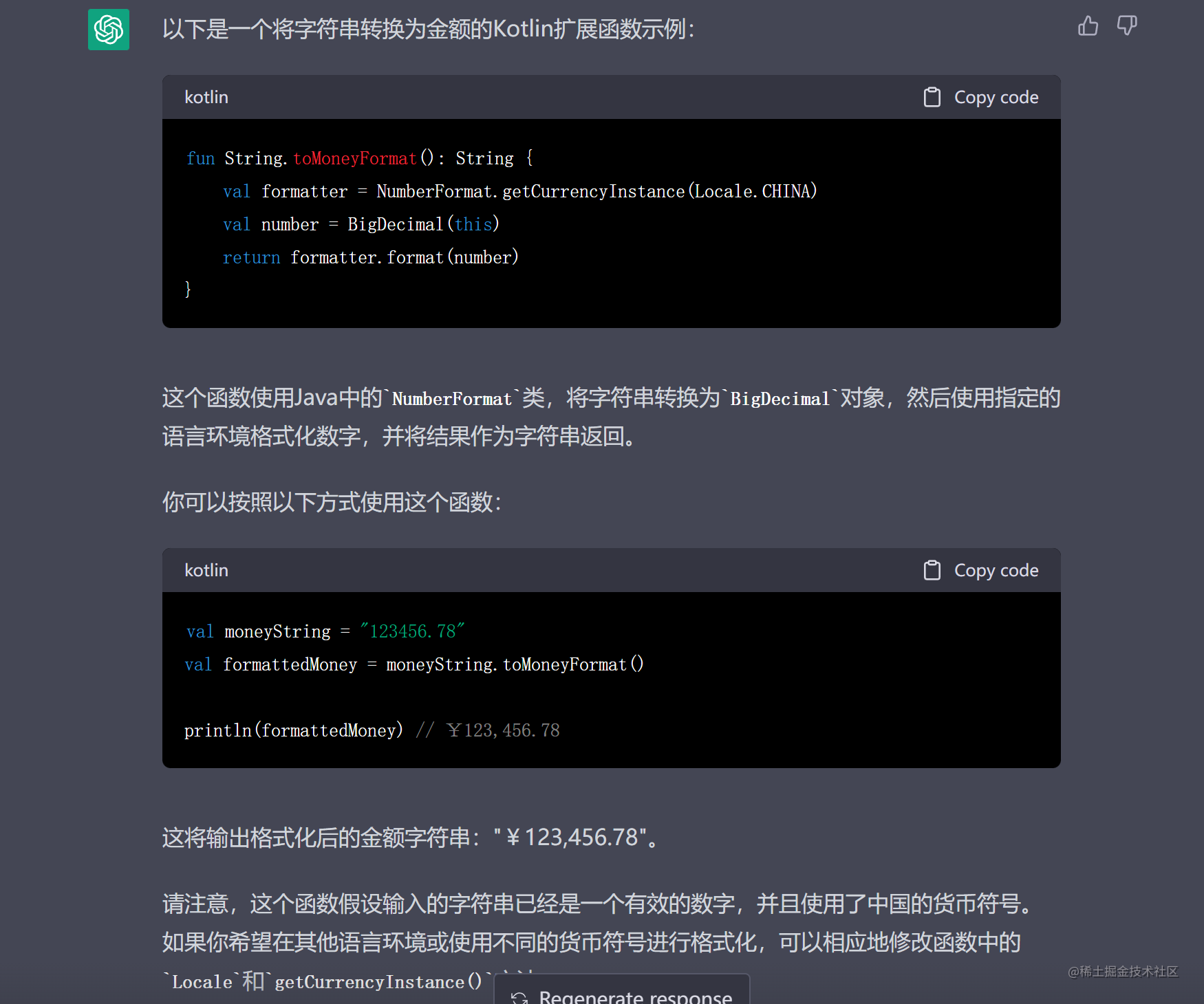The width and height of the screenshot is (1204, 1004).
Task: Click the sentence '你可以按照以下方式使用这个函数'
Action: coord(332,502)
